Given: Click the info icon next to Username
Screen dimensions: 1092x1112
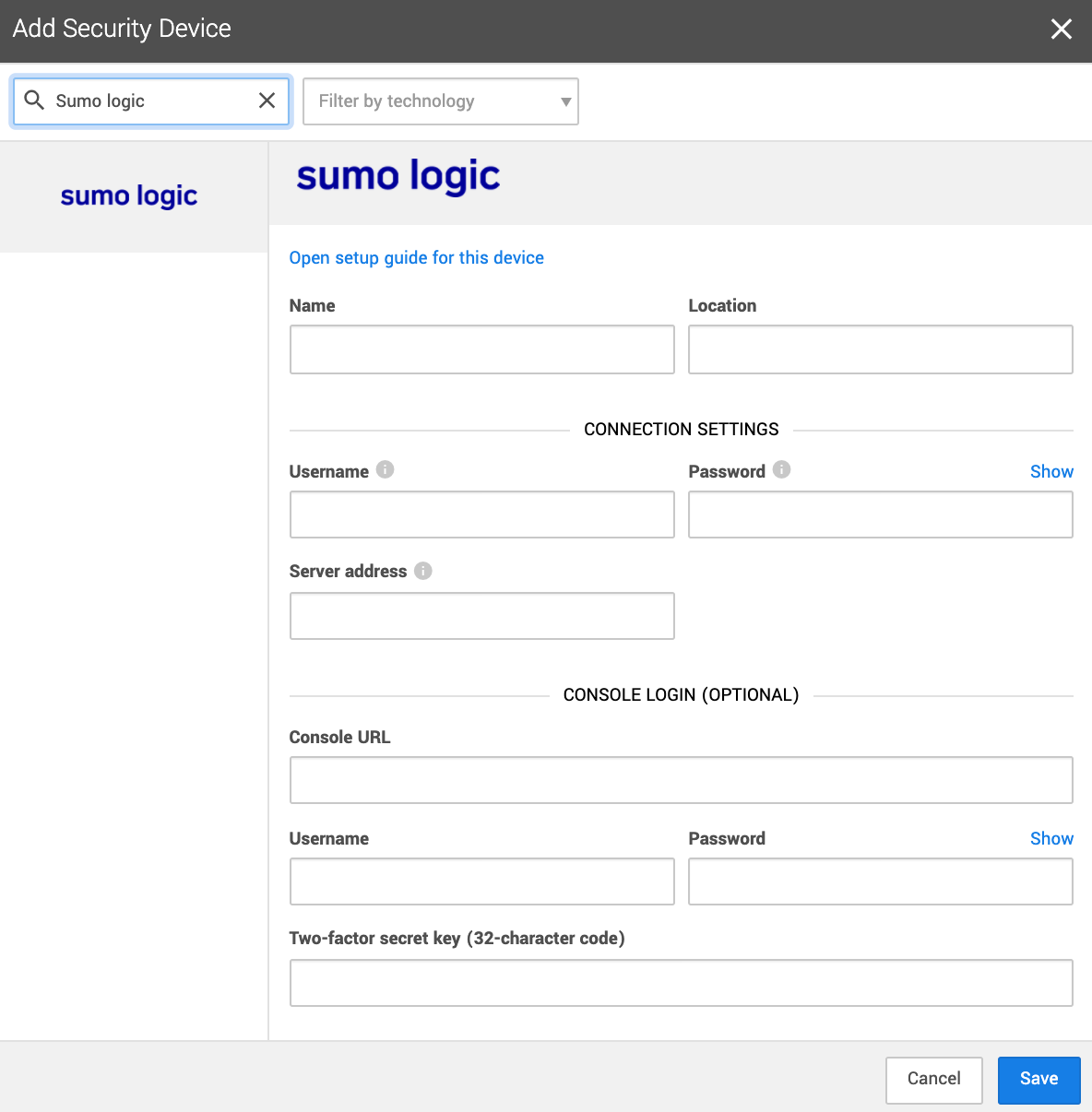Looking at the screenshot, I should (x=386, y=469).
